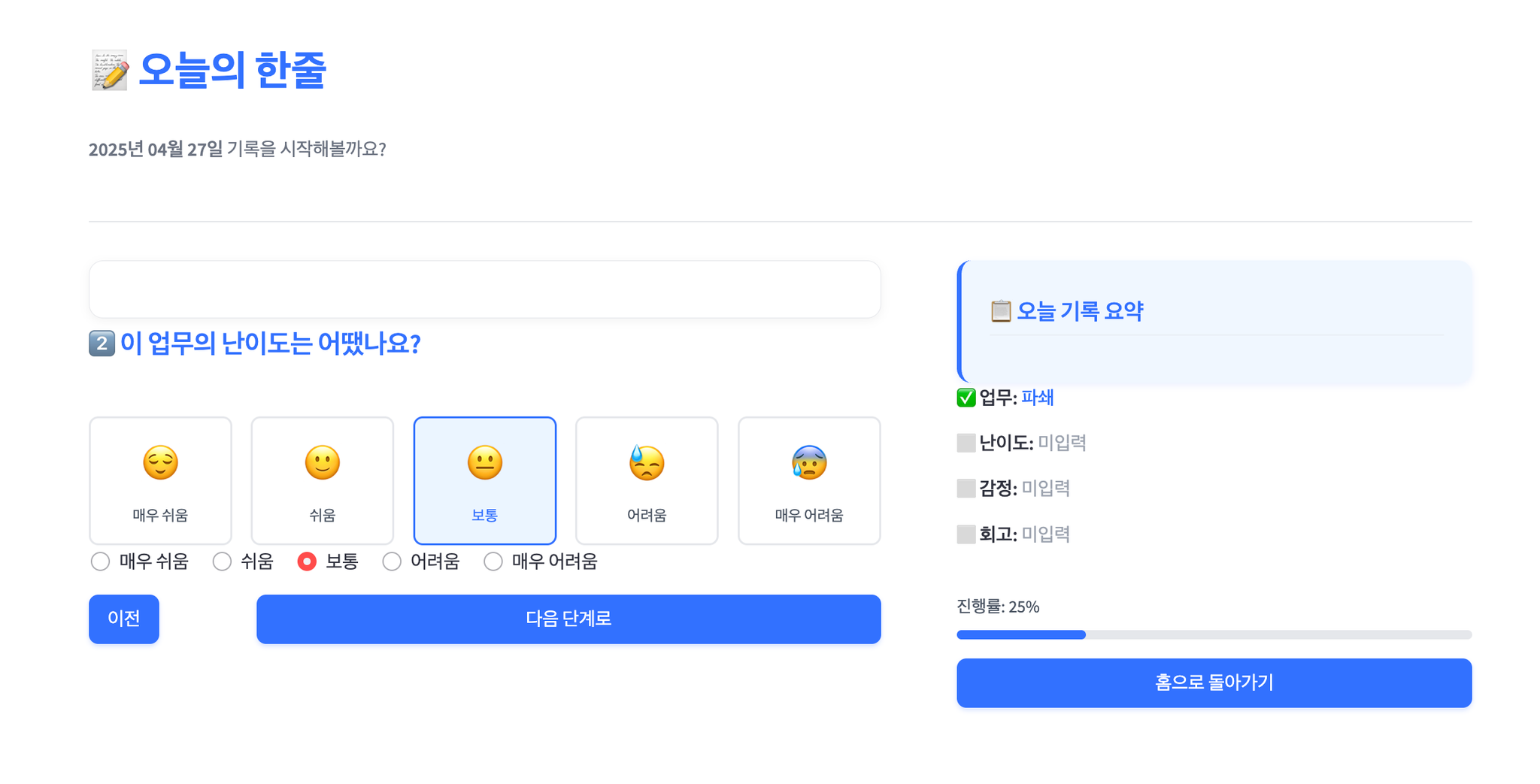Select the 어려움 radio button
Viewport: 1540px width, 784px height.
point(392,562)
